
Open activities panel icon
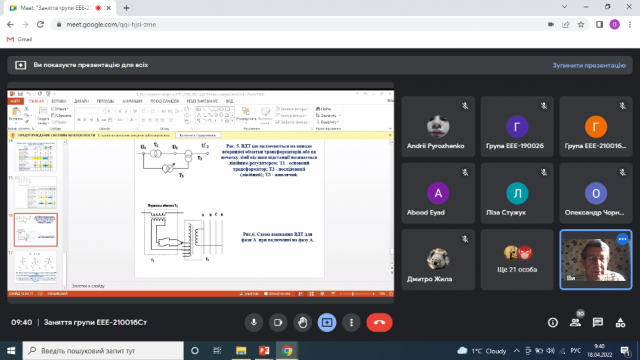point(620,322)
